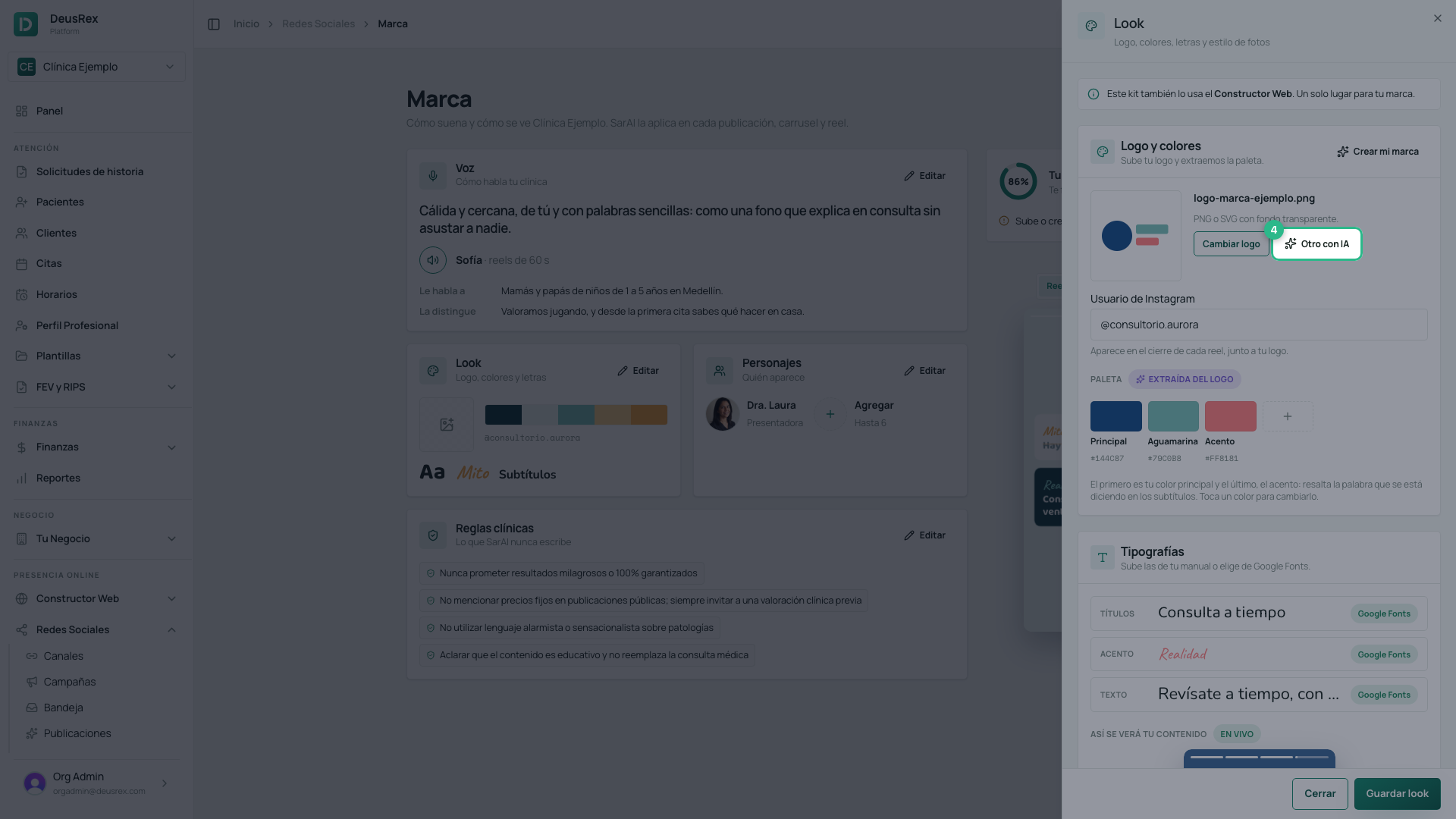
Task: Edit the Personajes card
Action: click(924, 371)
